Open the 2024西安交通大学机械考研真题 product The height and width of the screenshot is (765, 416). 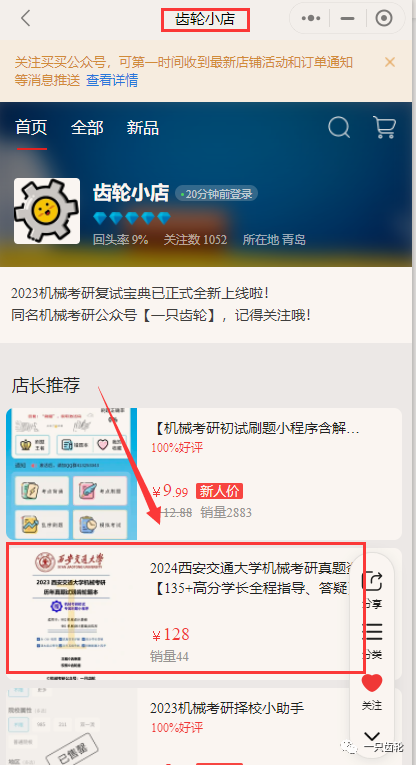pos(250,578)
